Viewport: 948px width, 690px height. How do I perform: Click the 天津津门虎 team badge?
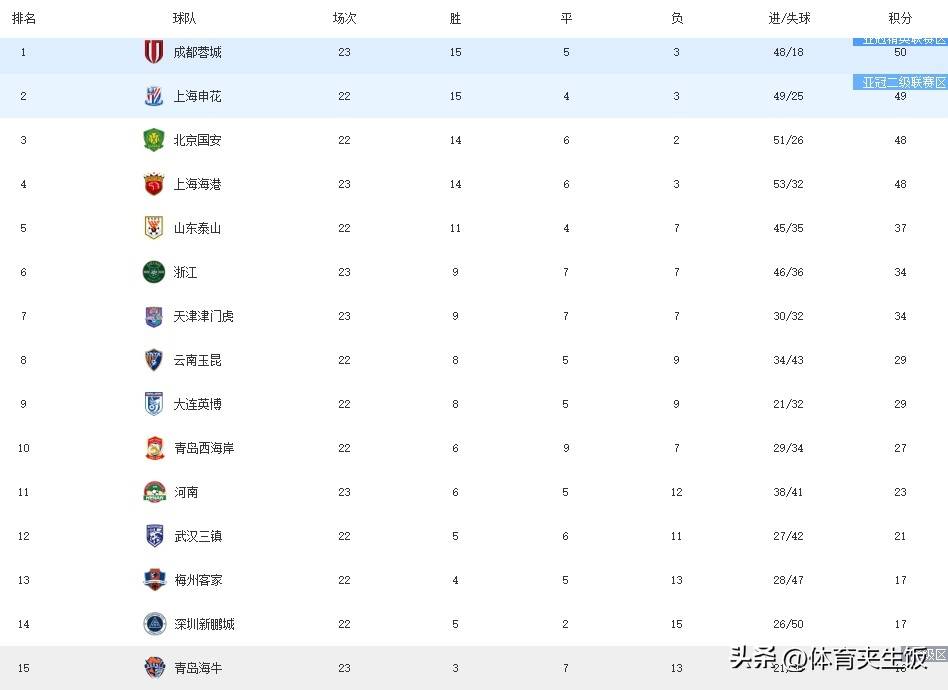154,316
